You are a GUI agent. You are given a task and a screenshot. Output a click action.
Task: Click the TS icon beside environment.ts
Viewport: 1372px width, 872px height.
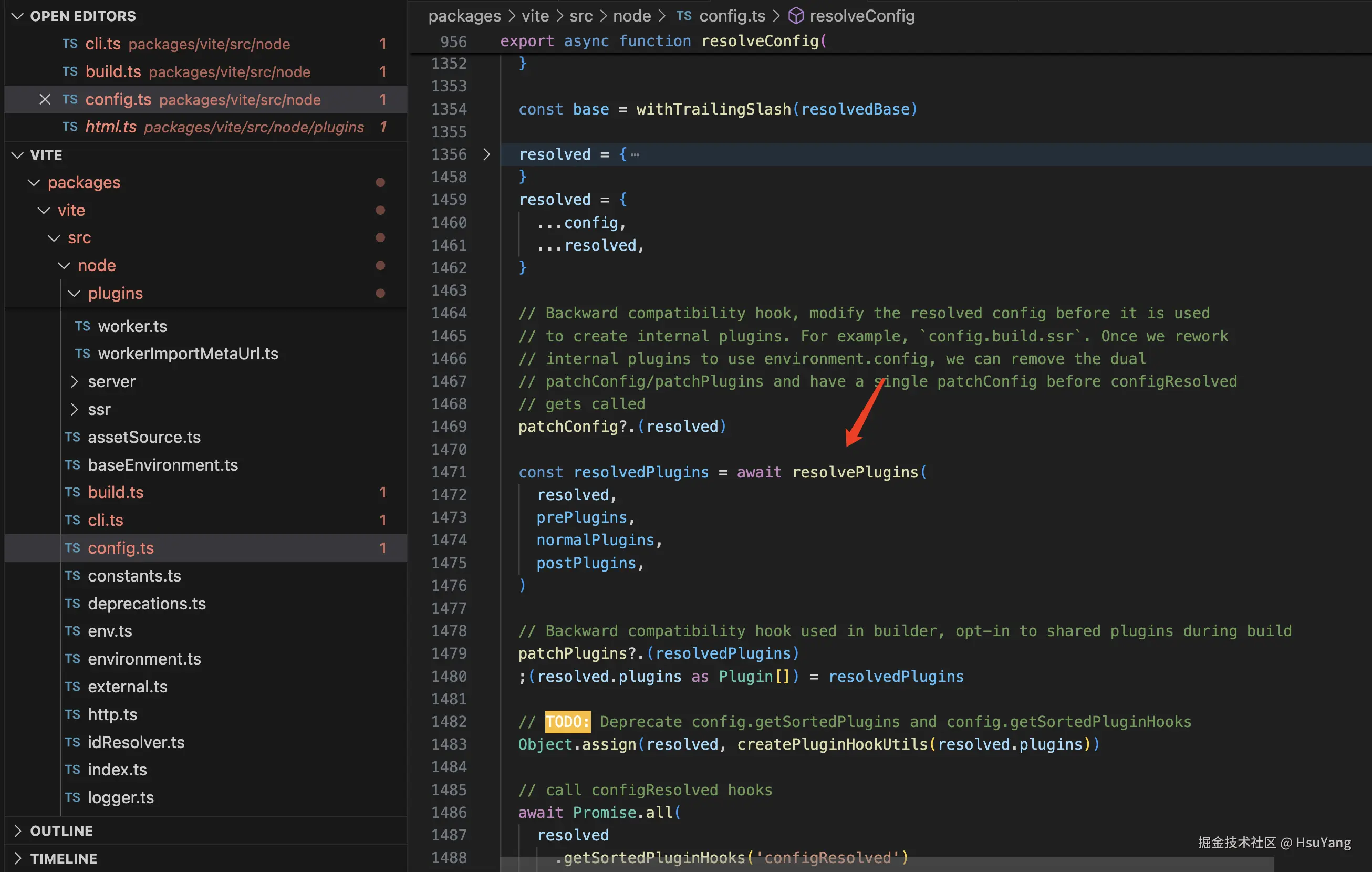coord(72,659)
